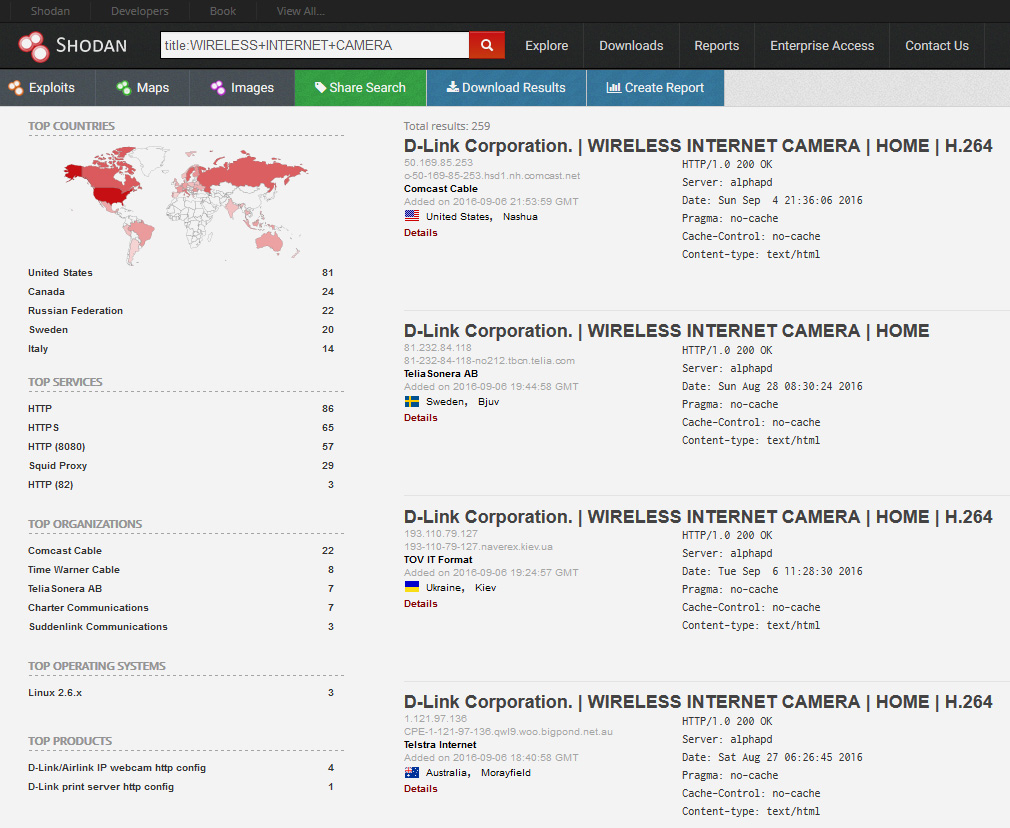Open Maps via its green icon
This screenshot has width=1010, height=828.
pos(124,88)
